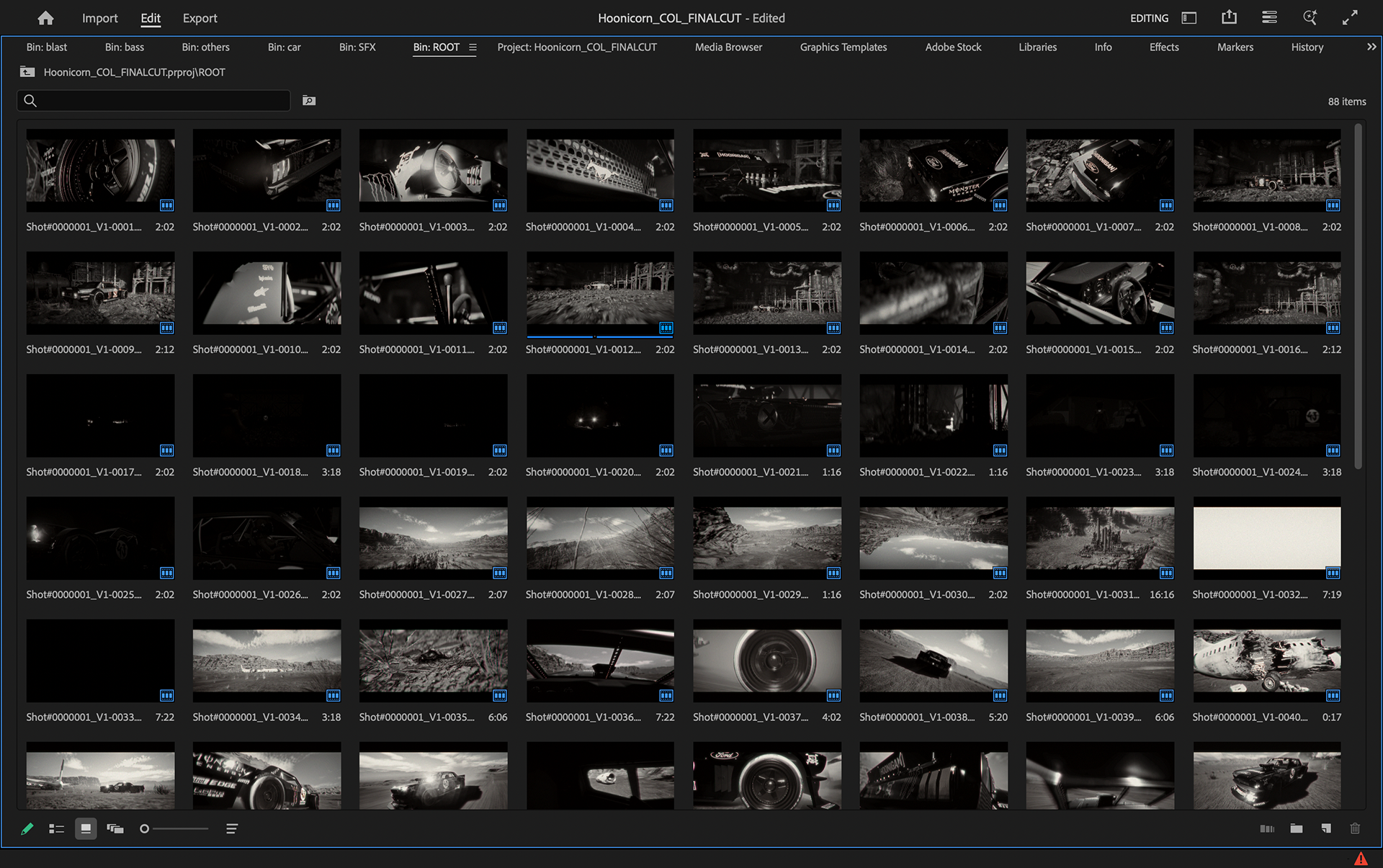This screenshot has width=1383, height=868.
Task: Toggle the project writable pencil icon
Action: [27, 828]
